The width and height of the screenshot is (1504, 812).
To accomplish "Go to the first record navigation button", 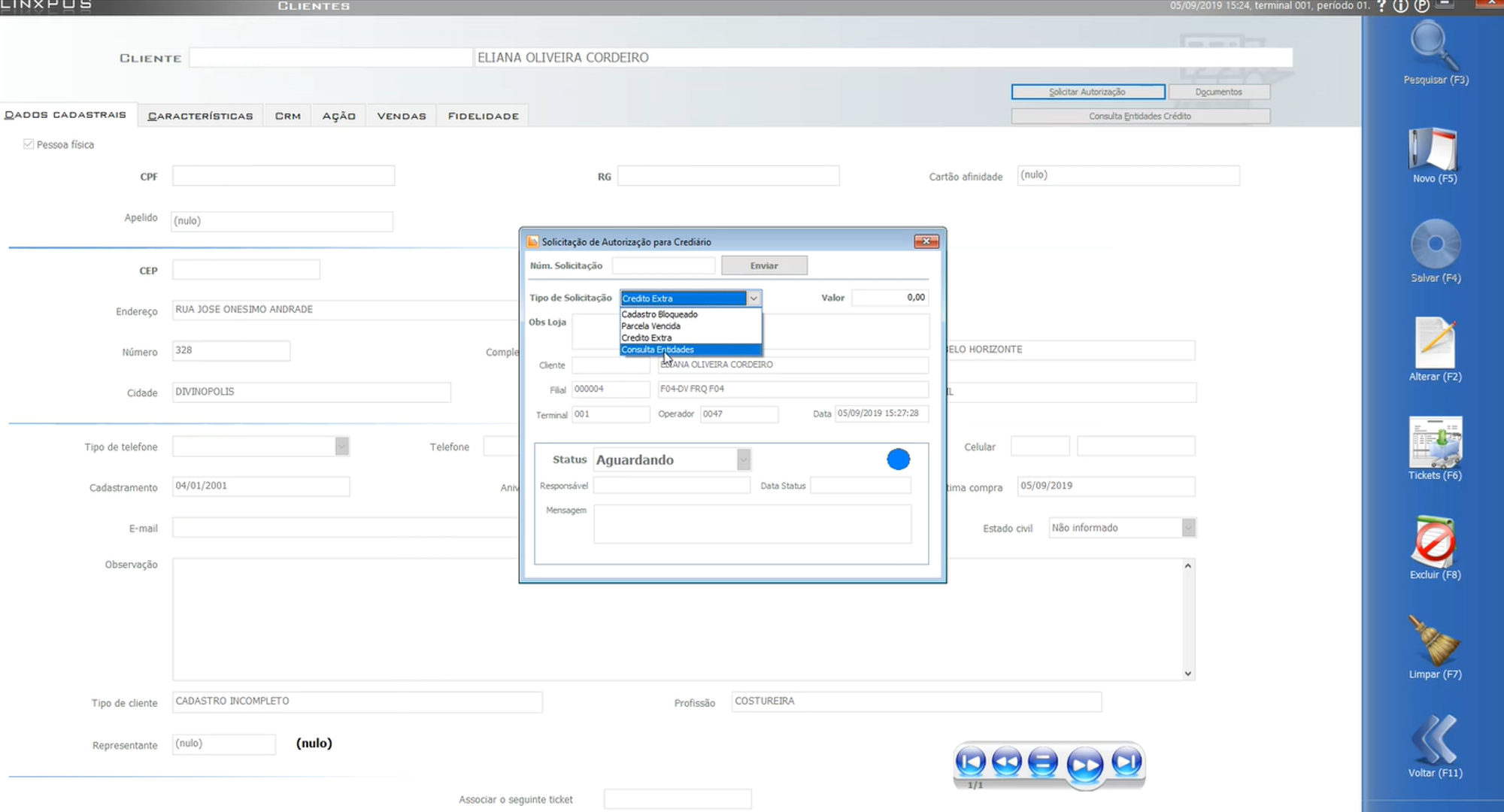I will tap(971, 762).
